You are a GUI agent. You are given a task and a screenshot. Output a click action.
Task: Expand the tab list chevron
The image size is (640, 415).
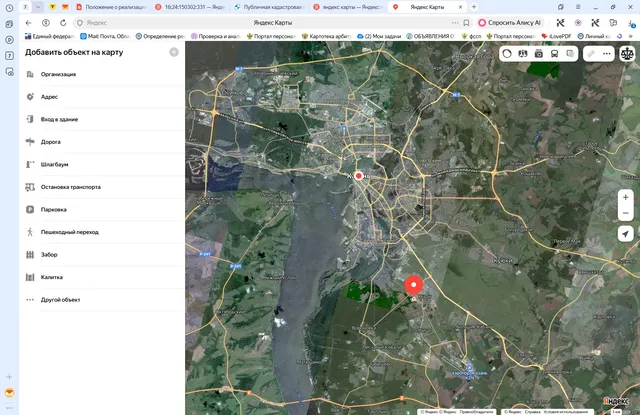(x=38, y=7)
